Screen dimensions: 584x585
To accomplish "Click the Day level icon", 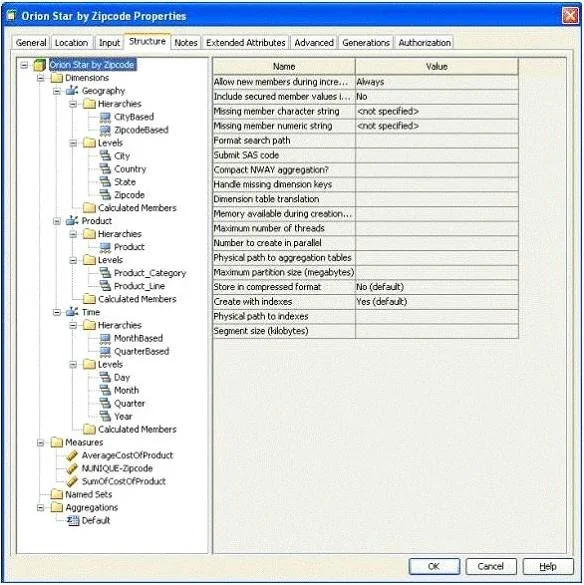I will pos(105,378).
